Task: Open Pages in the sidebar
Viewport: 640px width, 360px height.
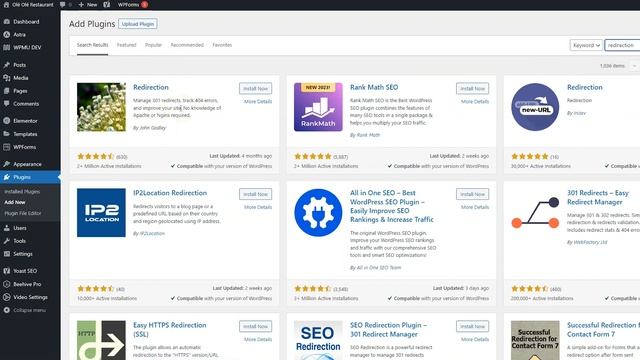Action: 20,91
